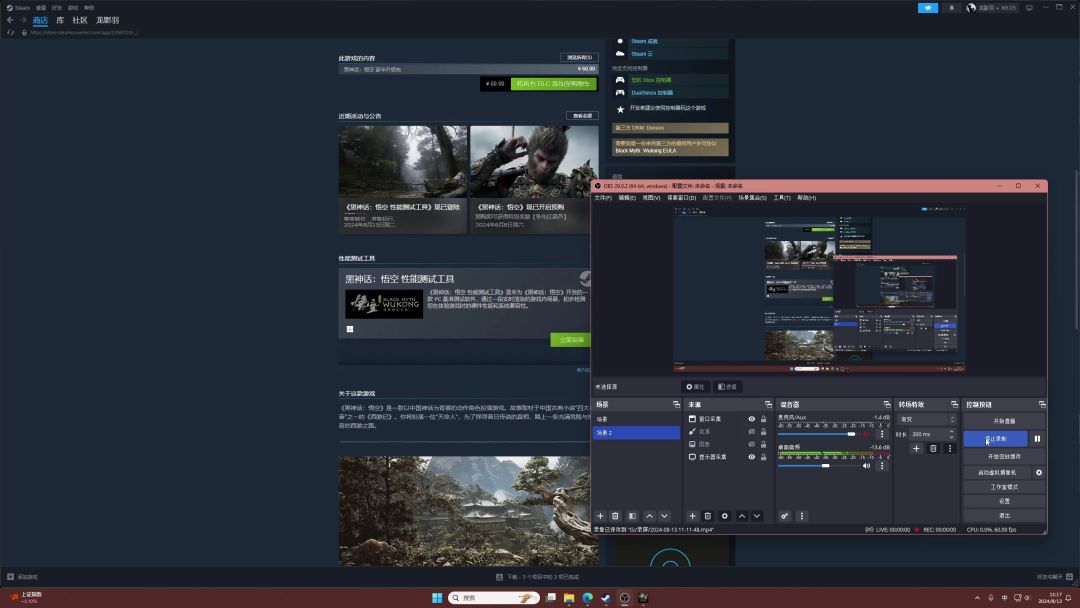
Task: Pop out the 来源 dock
Action: (x=768, y=404)
